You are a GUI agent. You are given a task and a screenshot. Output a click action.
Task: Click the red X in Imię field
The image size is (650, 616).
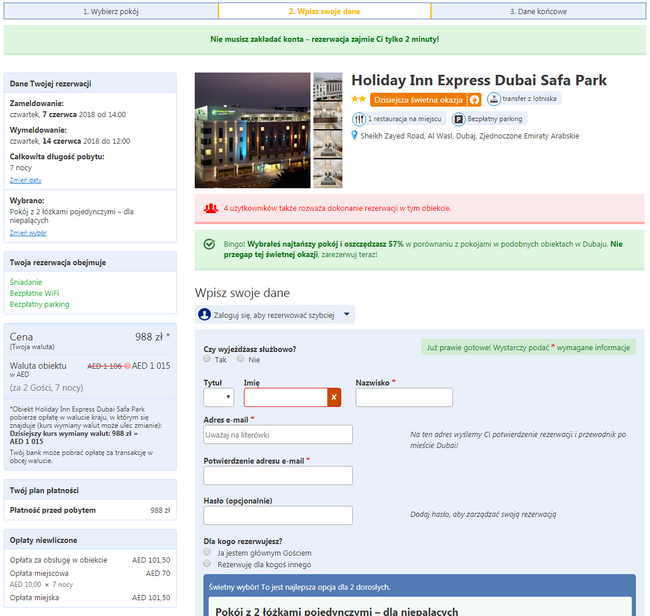pos(334,398)
